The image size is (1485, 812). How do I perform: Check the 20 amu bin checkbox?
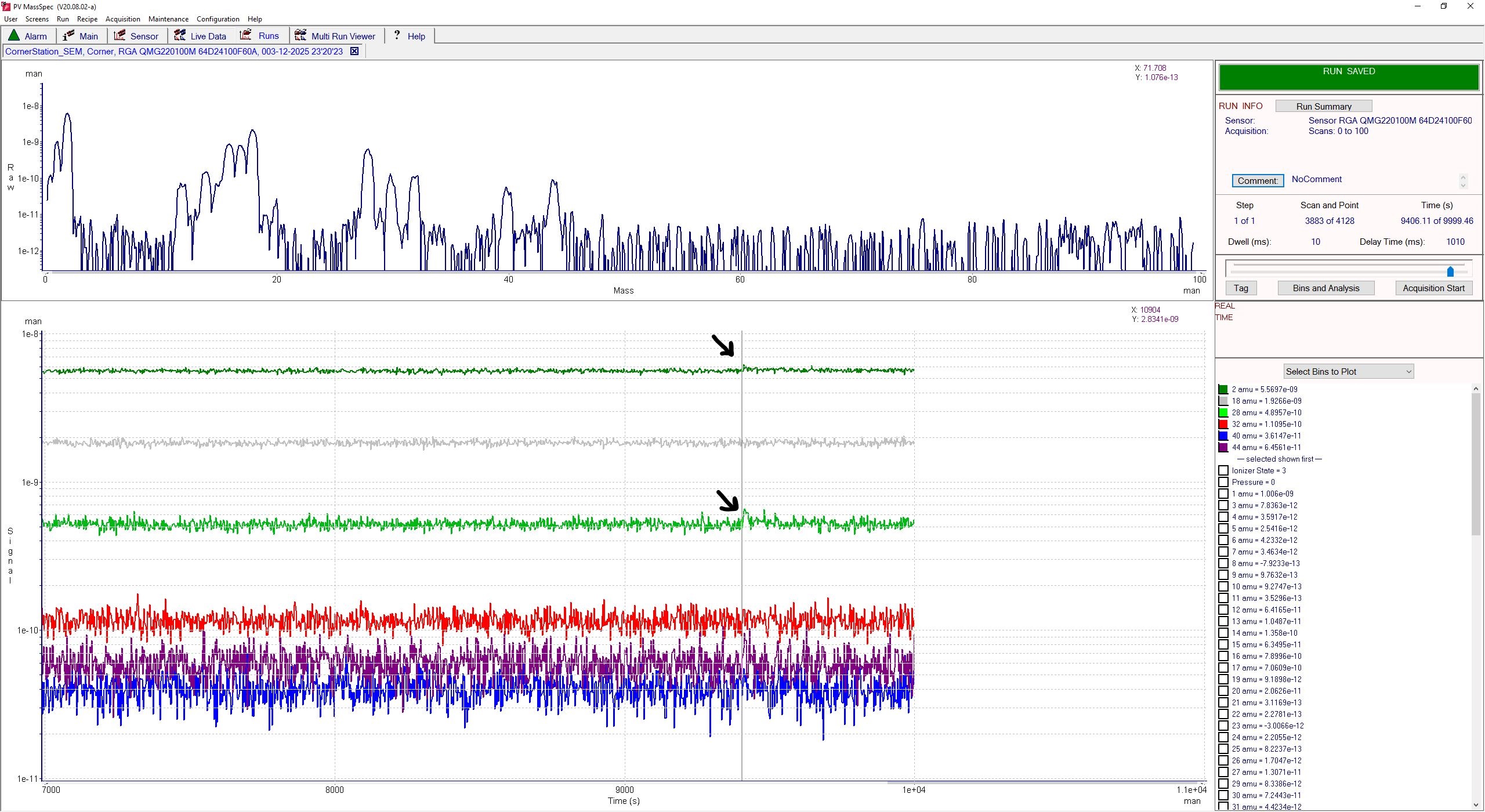coord(1223,691)
